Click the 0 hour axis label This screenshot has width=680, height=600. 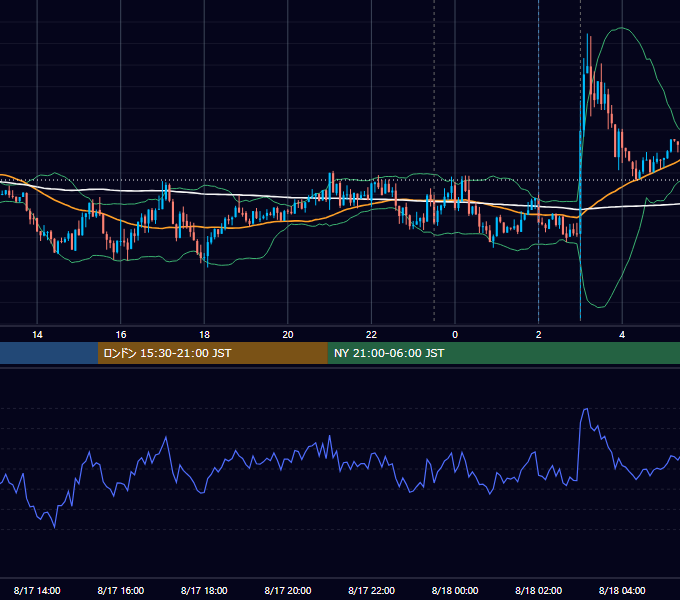tap(455, 335)
